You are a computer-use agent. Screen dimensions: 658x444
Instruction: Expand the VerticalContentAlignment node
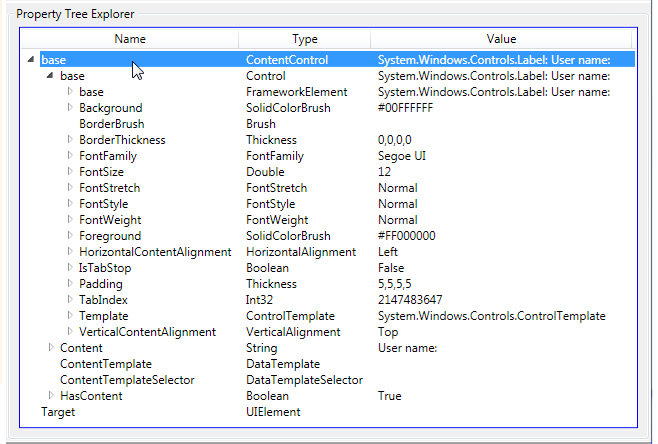[70, 331]
